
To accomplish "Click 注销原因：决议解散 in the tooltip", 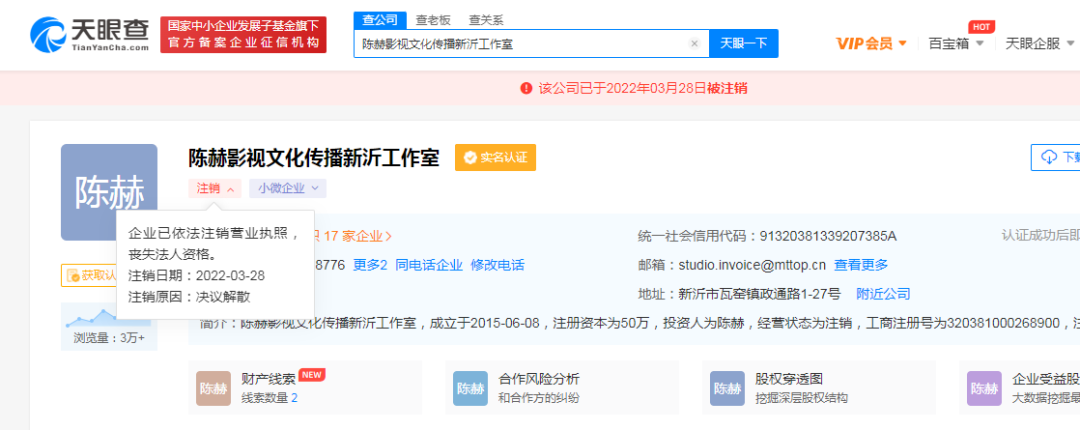I will 189,297.
